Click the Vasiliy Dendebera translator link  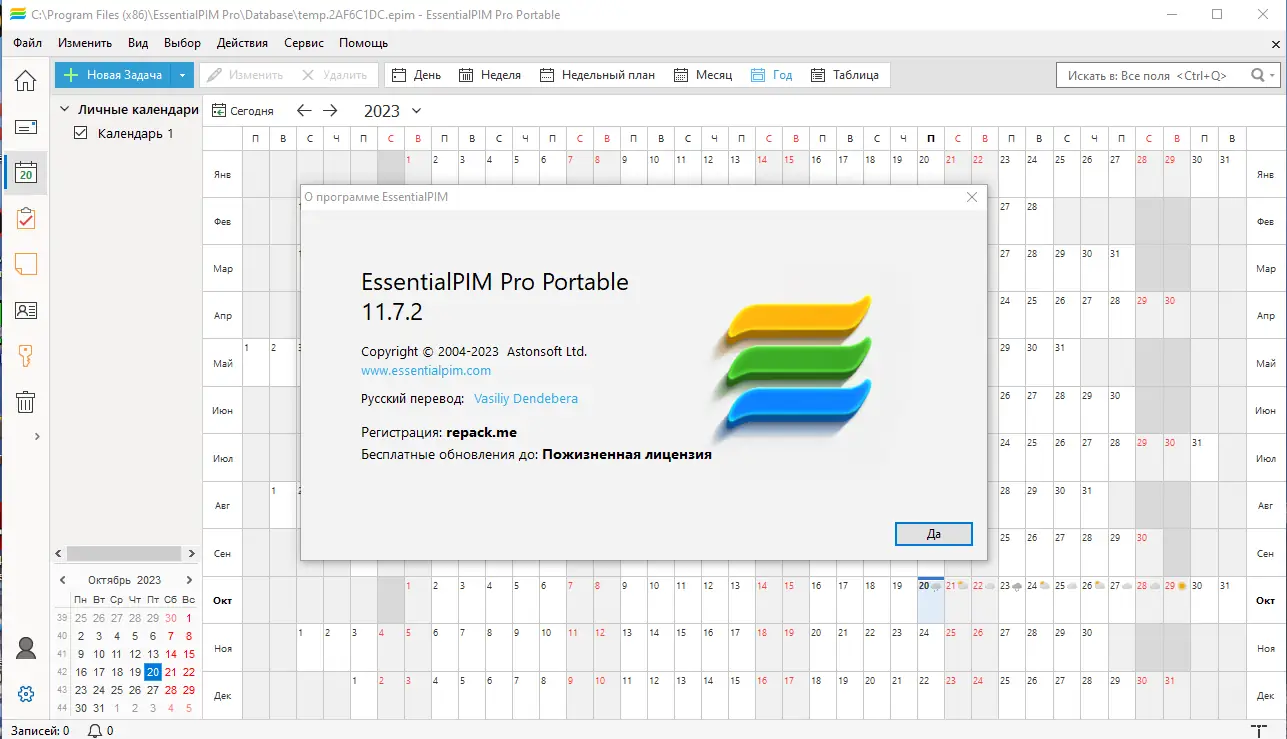[x=526, y=398]
